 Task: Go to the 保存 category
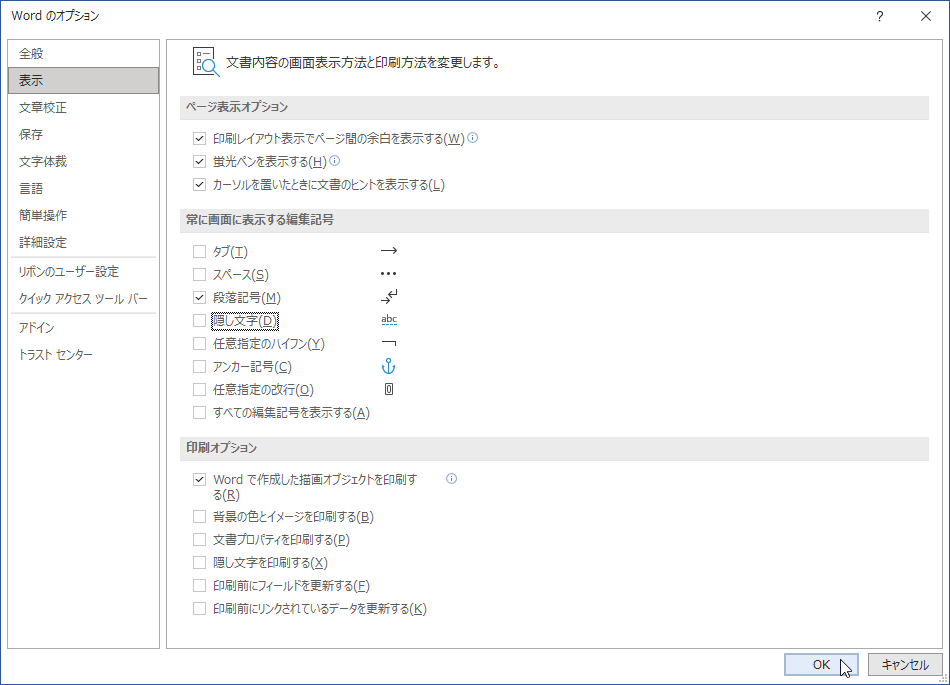[84, 134]
